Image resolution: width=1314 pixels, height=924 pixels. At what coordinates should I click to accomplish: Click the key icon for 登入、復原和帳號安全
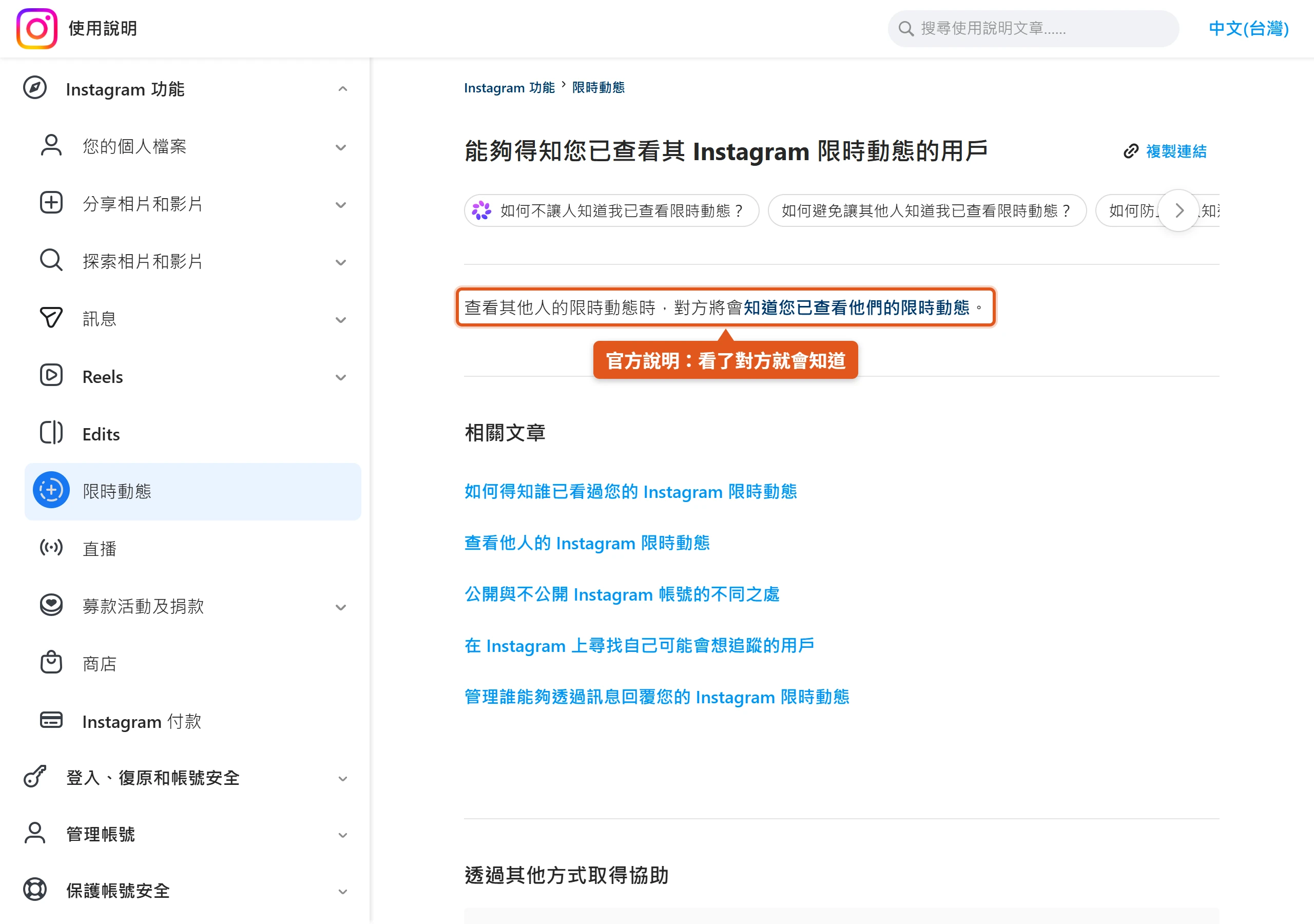click(35, 777)
